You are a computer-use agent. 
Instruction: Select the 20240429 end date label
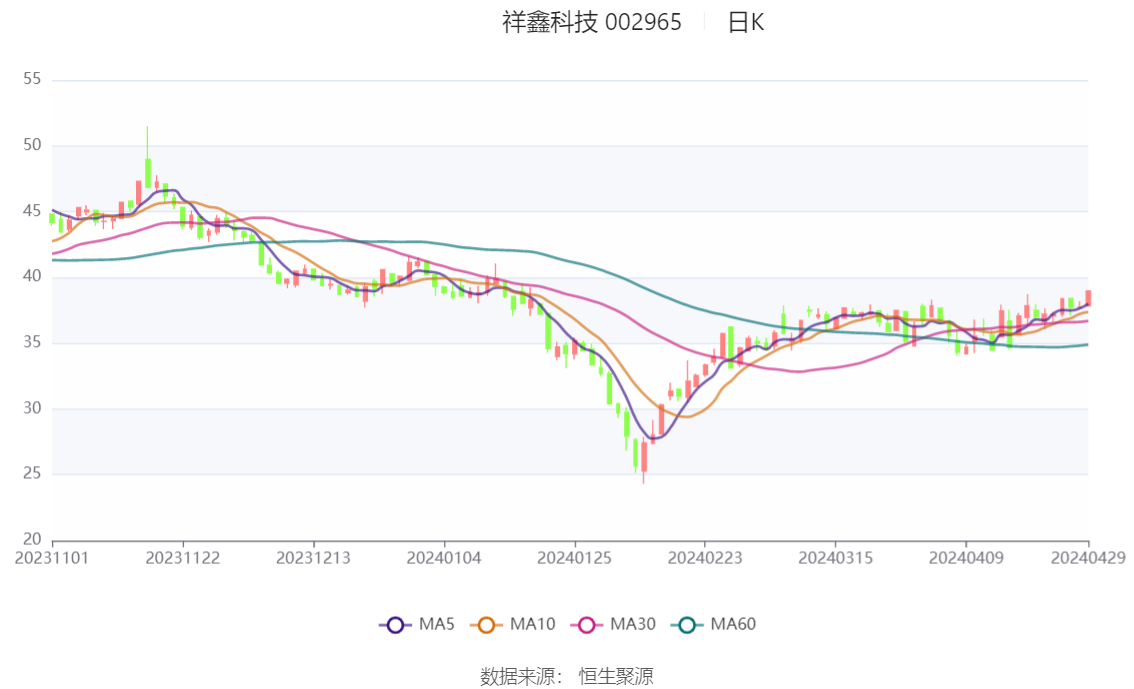click(1088, 558)
